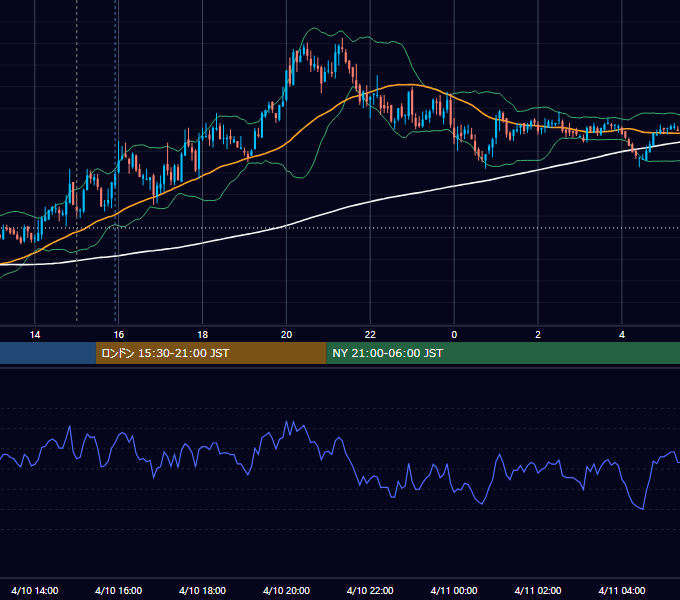Click the 4/10 18:00 label on indicator axis
This screenshot has height=600, width=680.
(203, 590)
